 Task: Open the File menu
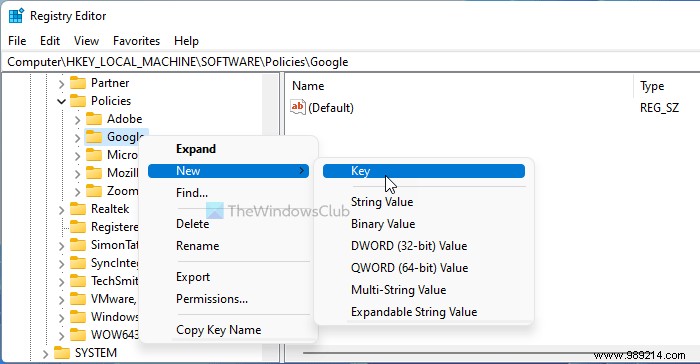pos(17,41)
